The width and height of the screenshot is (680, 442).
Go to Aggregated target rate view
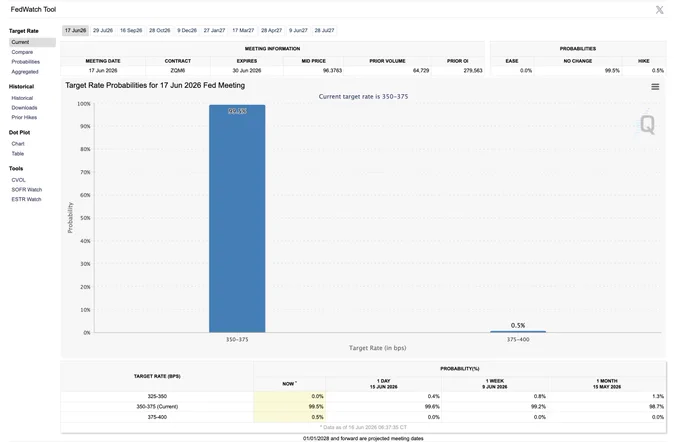25,72
